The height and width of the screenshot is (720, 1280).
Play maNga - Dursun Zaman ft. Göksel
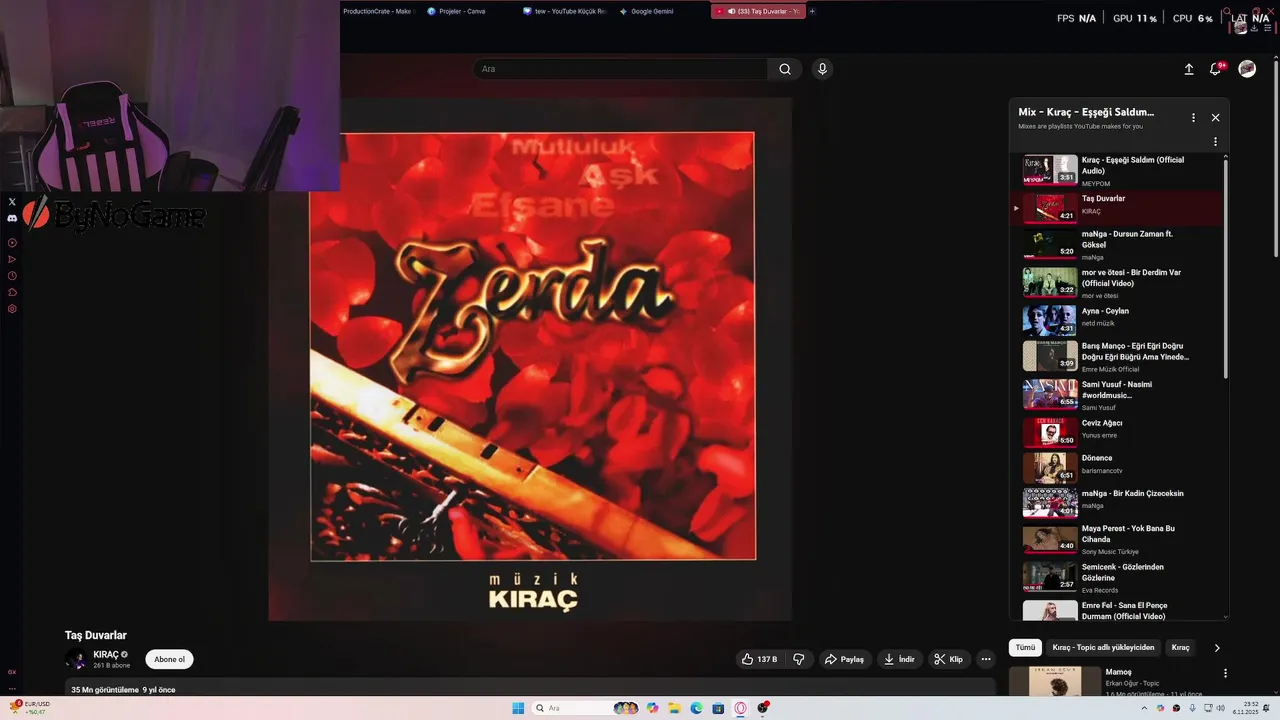(1114, 244)
